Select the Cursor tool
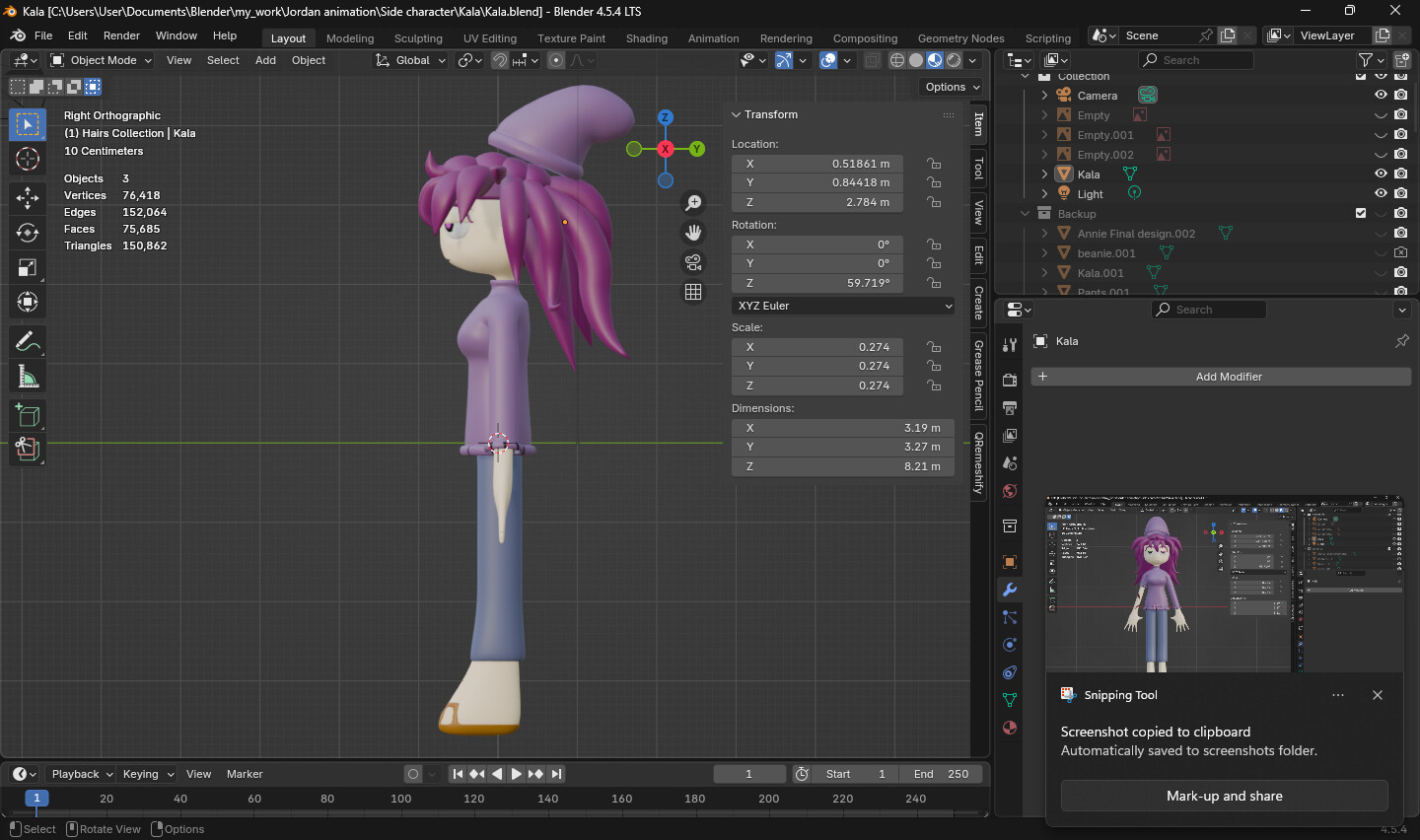The height and width of the screenshot is (840, 1420). [x=28, y=159]
